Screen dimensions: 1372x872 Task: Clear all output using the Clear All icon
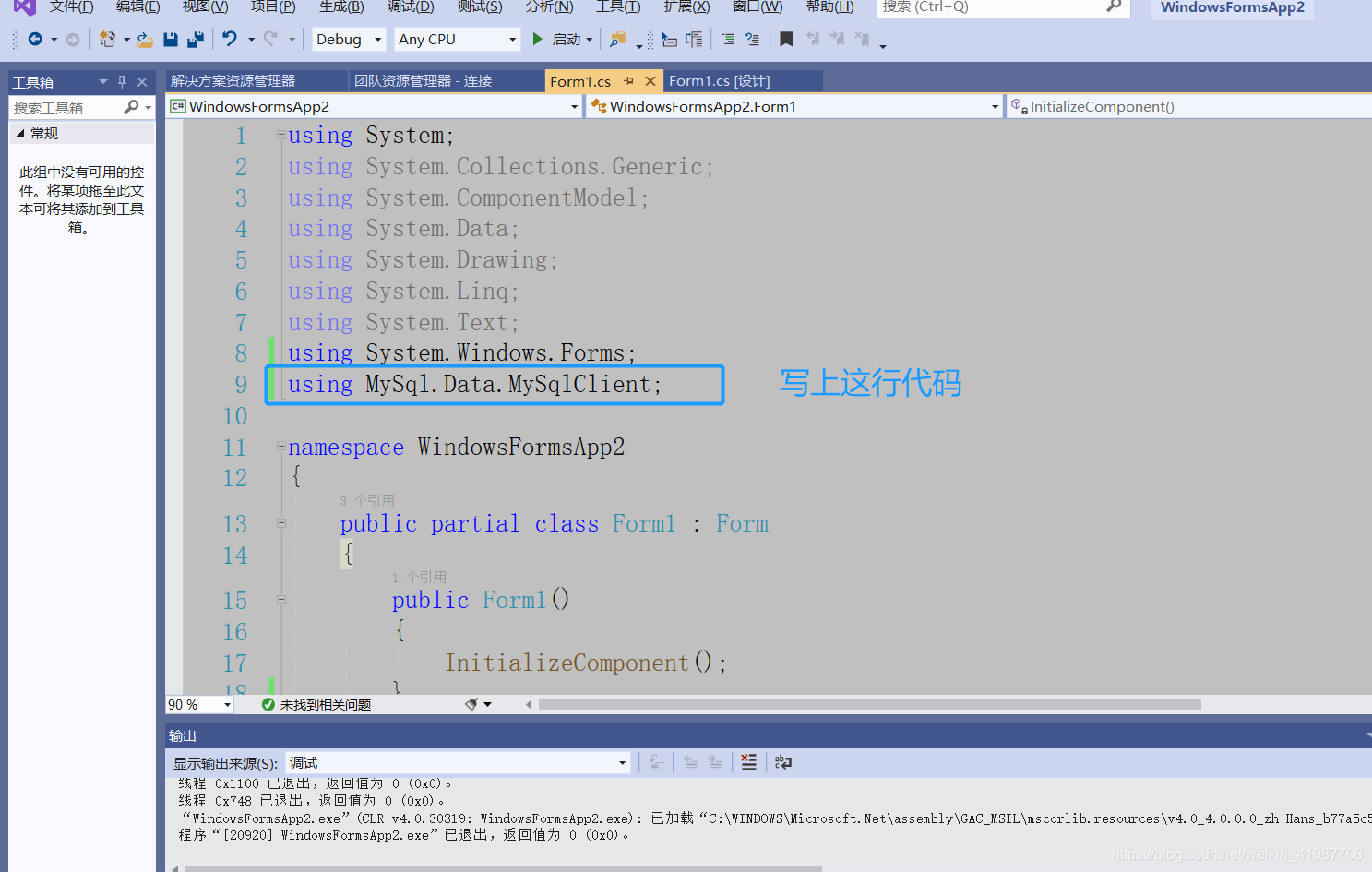(748, 762)
